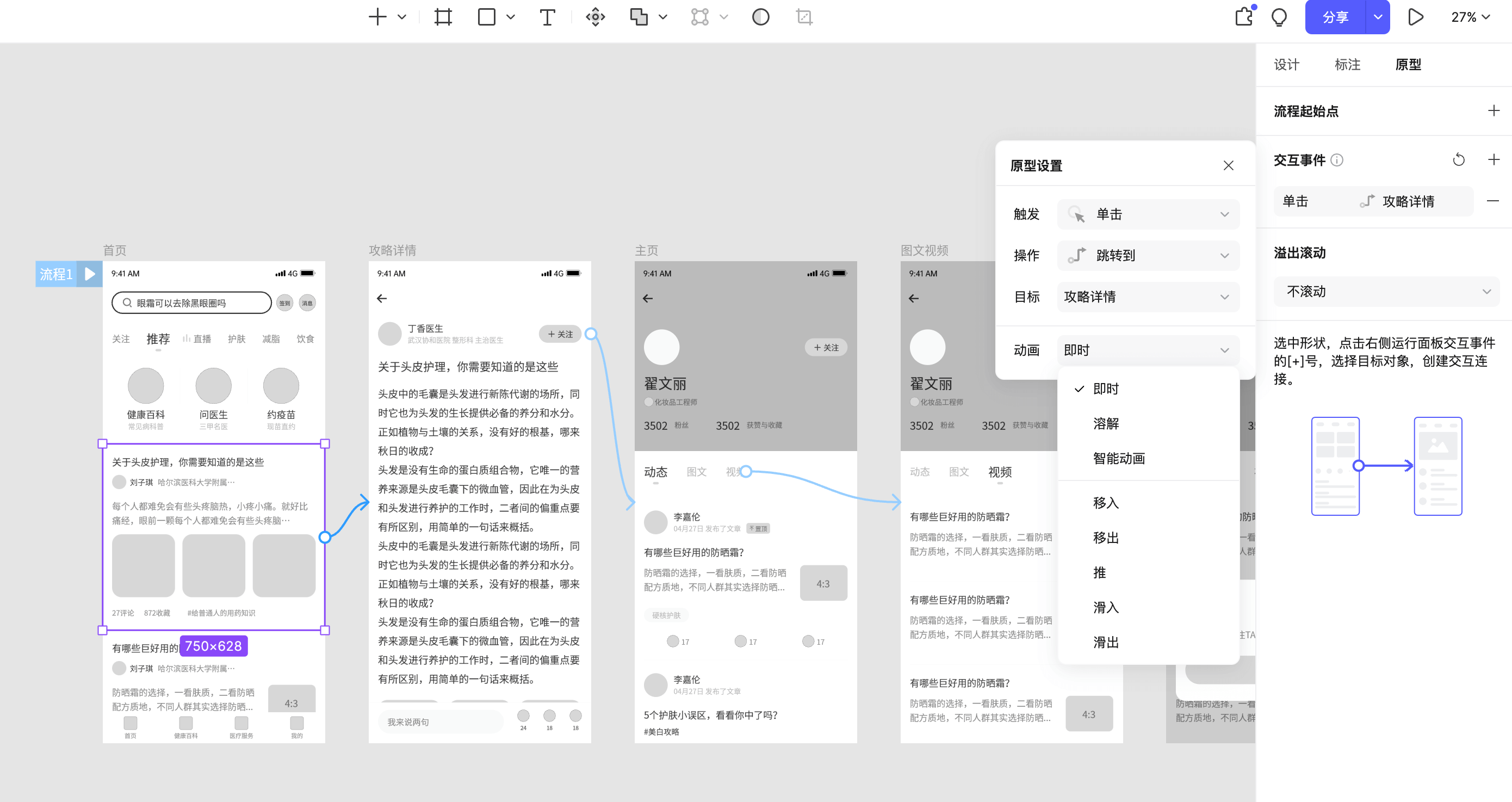
Task: Click the 分享 share button
Action: point(1335,17)
